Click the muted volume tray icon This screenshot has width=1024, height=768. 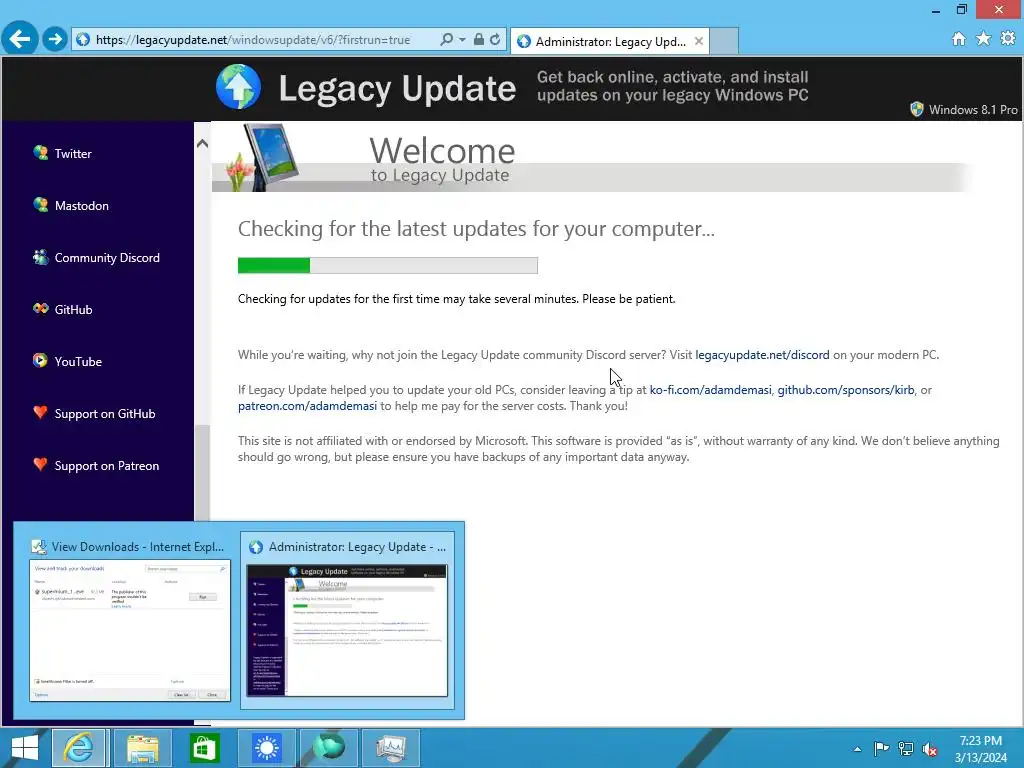point(929,748)
